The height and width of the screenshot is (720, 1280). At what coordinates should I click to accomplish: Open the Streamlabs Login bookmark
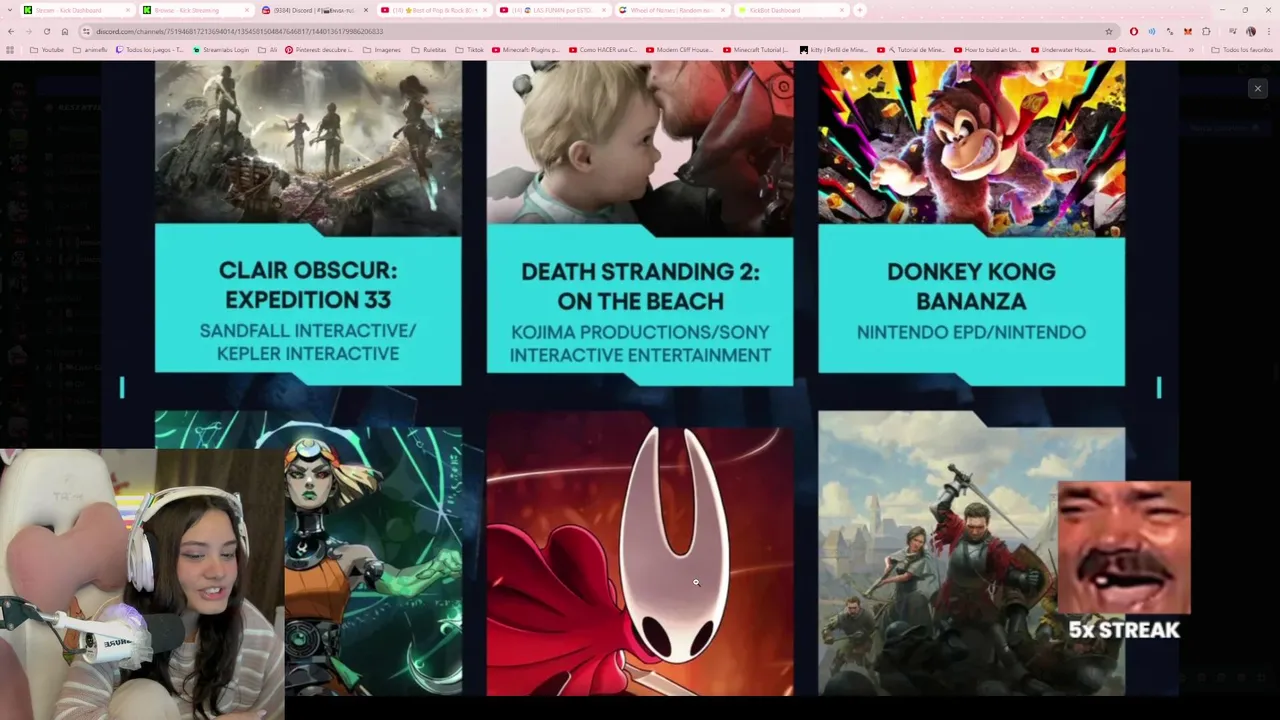pos(221,49)
